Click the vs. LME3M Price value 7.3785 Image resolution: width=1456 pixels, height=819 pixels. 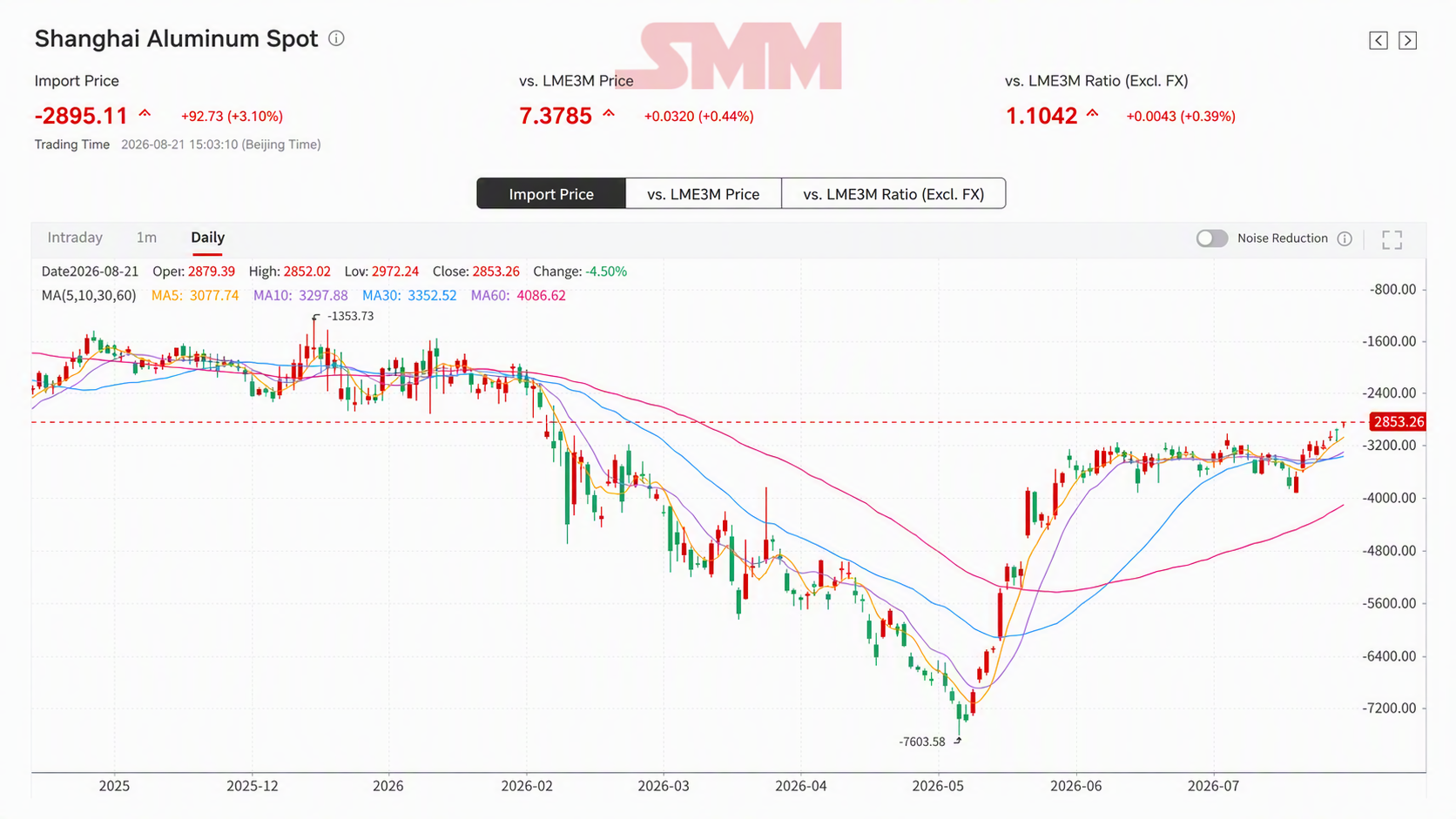[556, 116]
